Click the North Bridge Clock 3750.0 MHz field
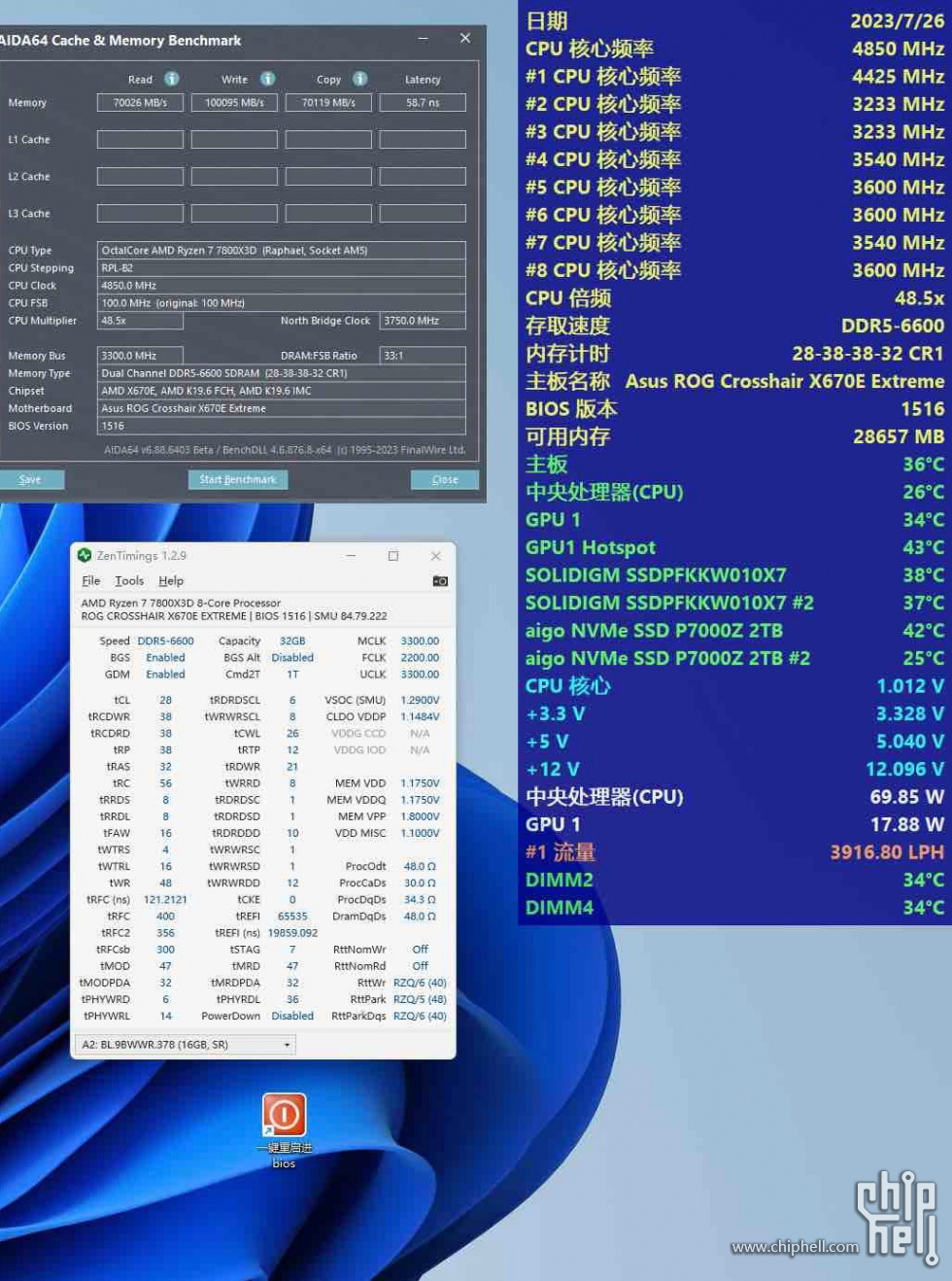952x1281 pixels. (423, 321)
